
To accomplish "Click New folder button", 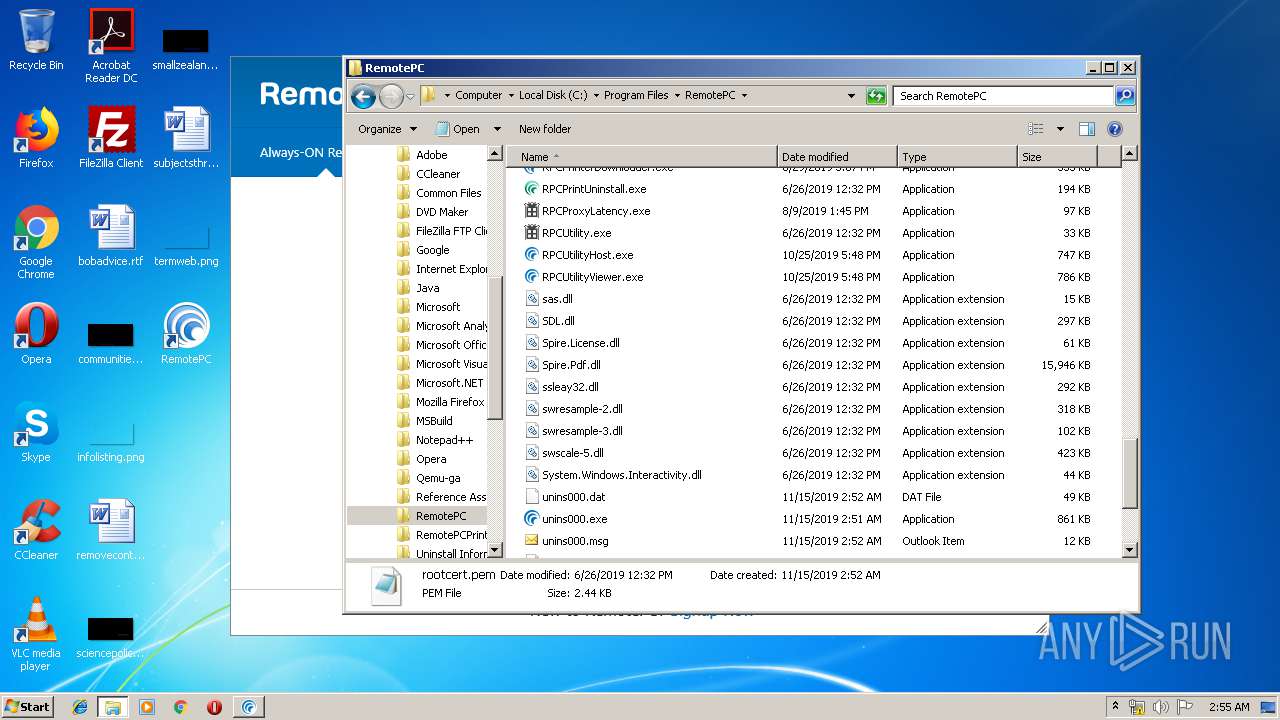I will click(545, 129).
